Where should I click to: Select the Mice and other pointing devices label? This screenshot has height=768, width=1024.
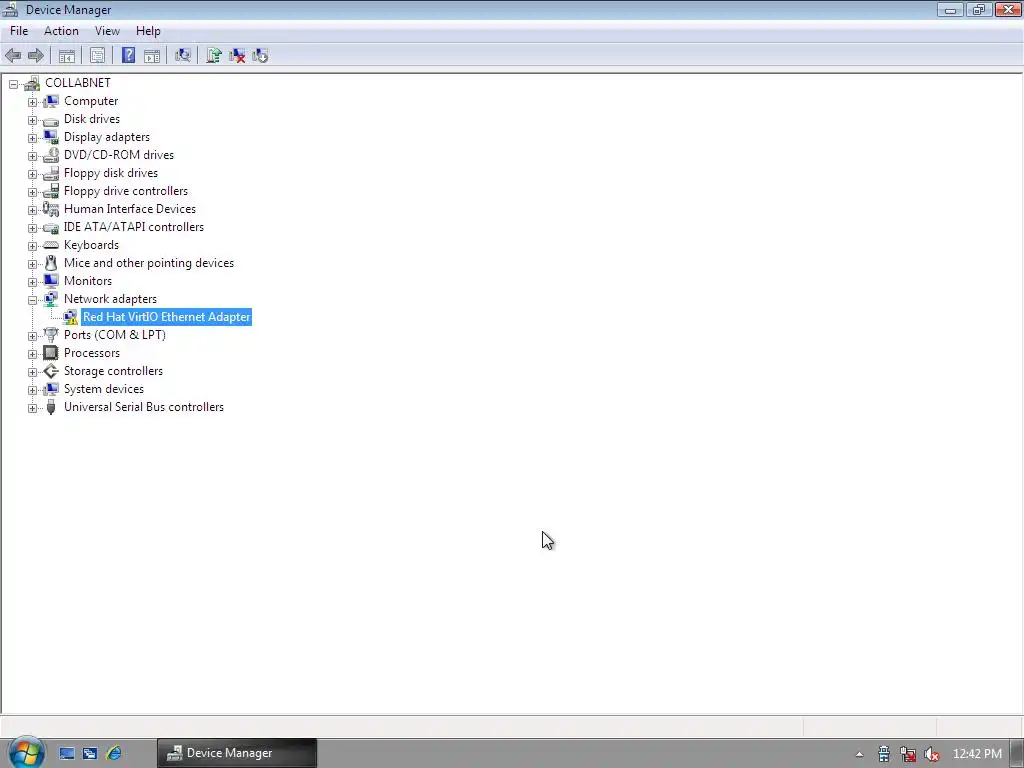point(149,263)
